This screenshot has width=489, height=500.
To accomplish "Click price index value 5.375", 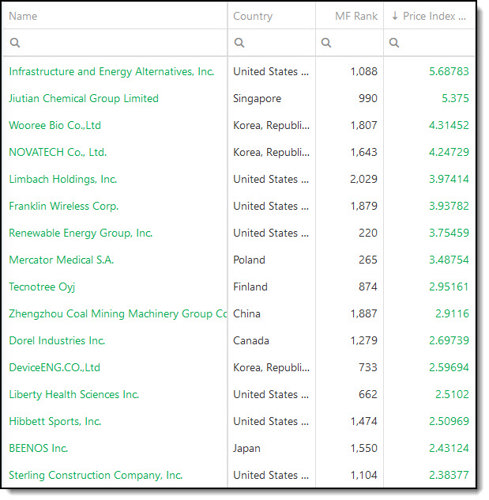I will 455,98.
